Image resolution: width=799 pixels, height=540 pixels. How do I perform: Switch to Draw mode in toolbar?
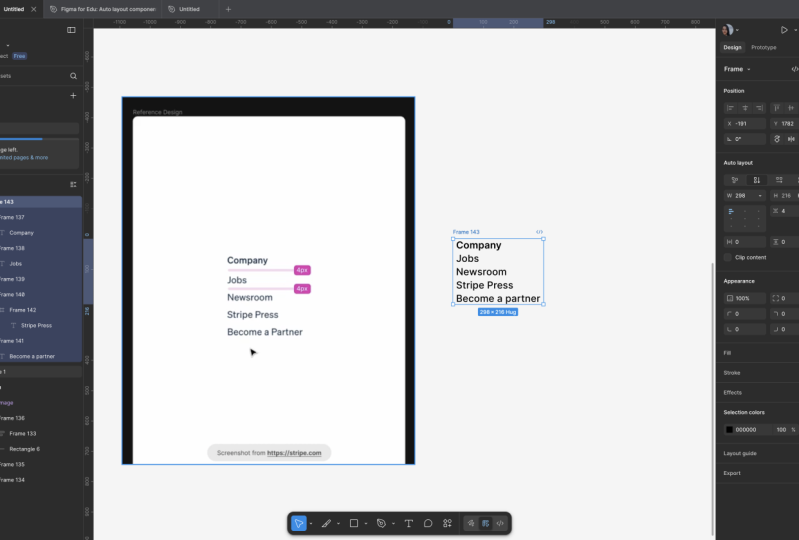pyautogui.click(x=471, y=523)
